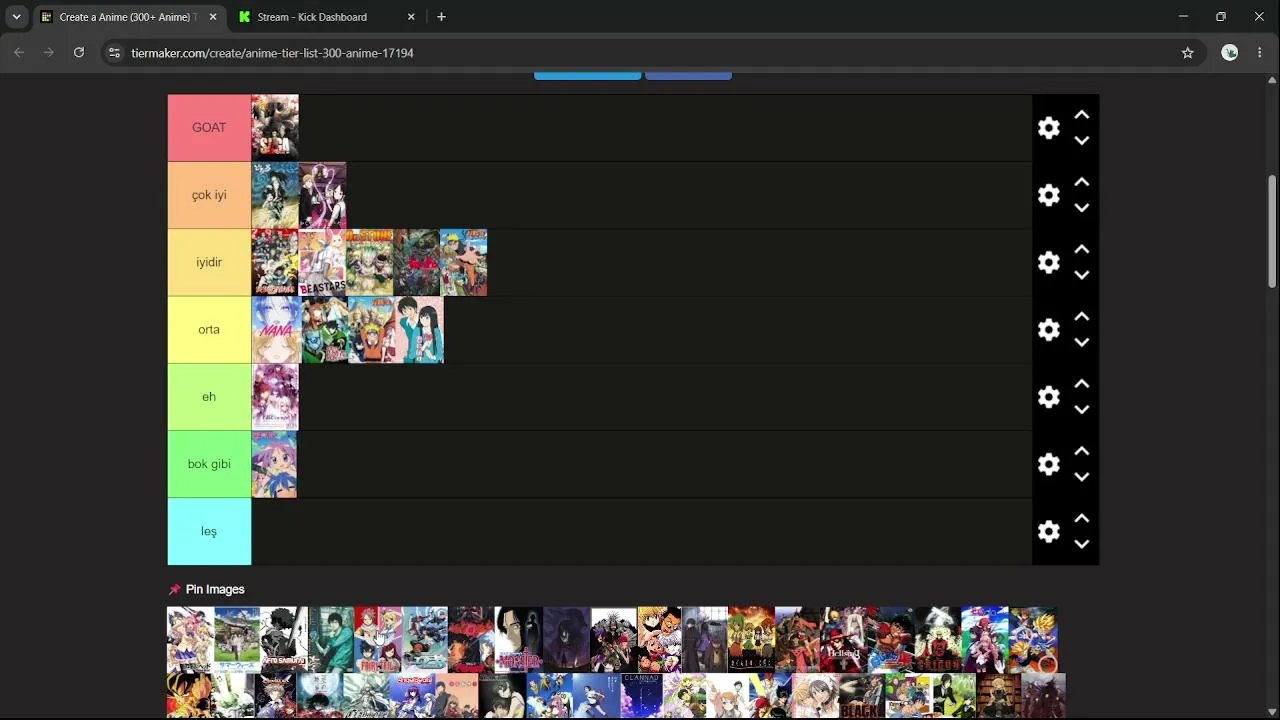Screen dimensions: 1280x720
Task: Switch to the Stream - Kick Dashboard tab
Action: [328, 17]
